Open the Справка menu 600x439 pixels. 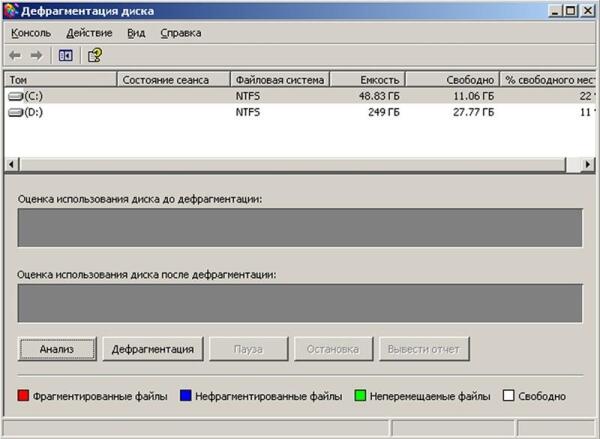point(180,33)
